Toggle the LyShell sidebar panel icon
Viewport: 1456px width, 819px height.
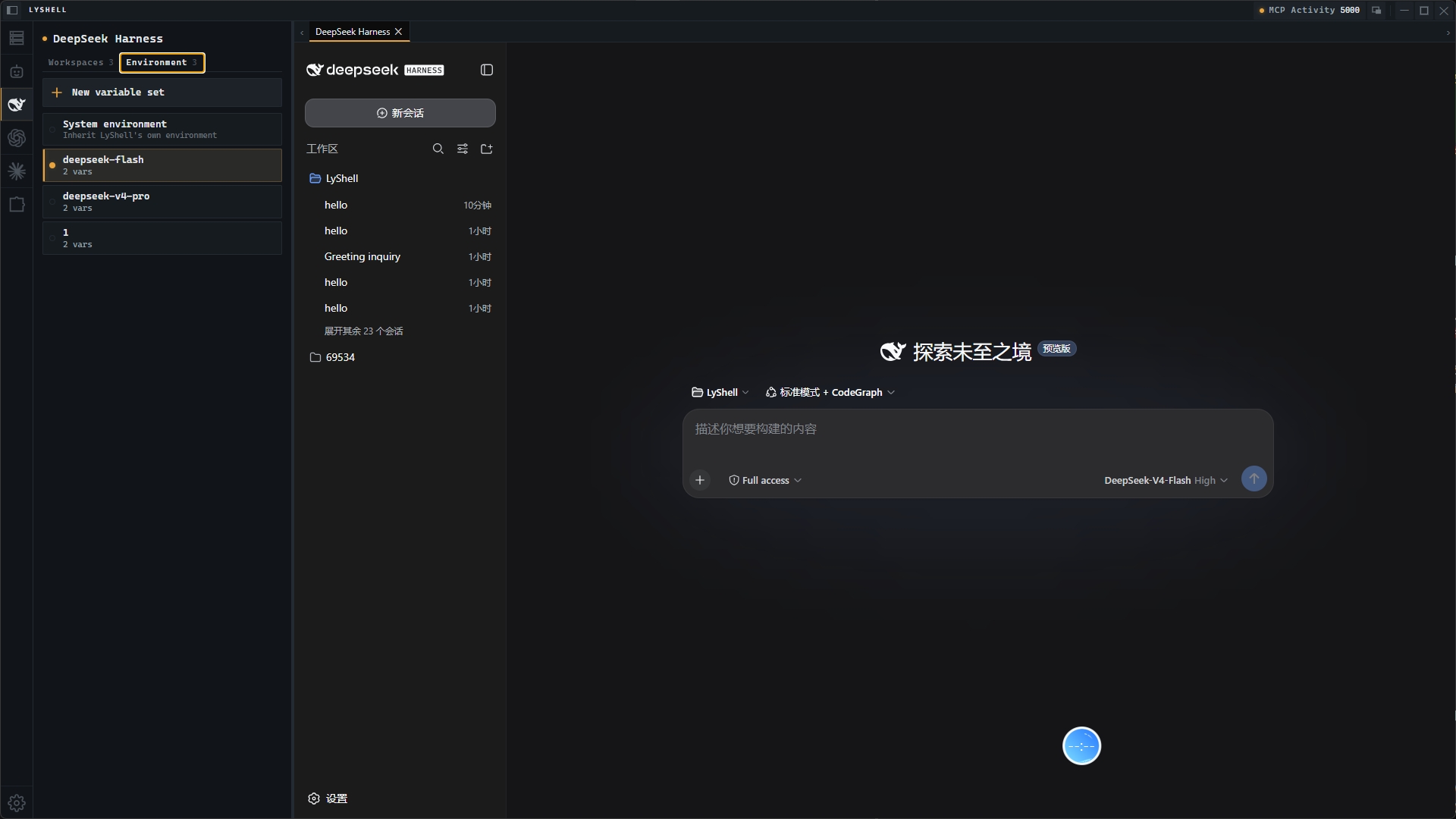point(12,10)
